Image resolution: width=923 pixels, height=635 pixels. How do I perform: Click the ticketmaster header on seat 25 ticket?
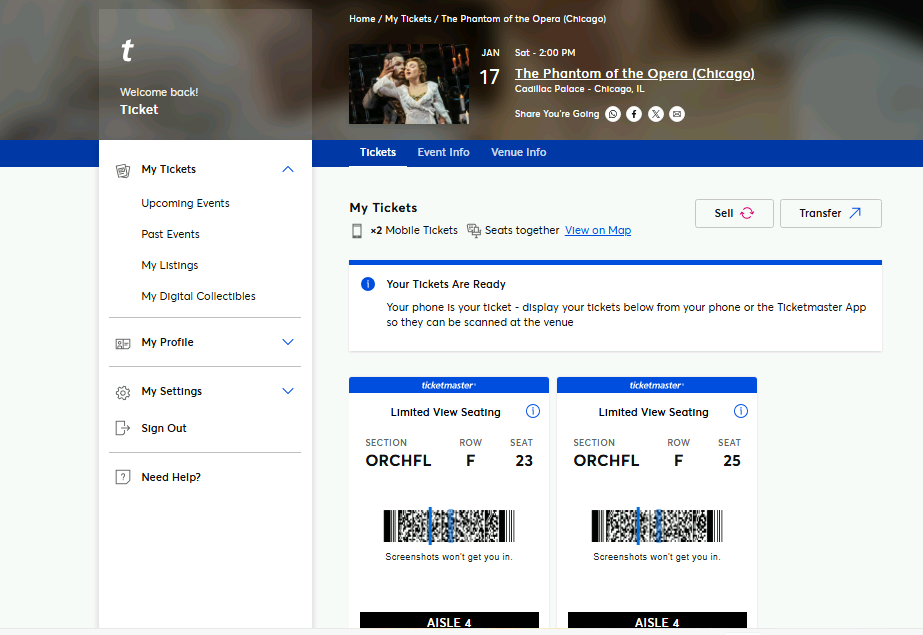[657, 385]
